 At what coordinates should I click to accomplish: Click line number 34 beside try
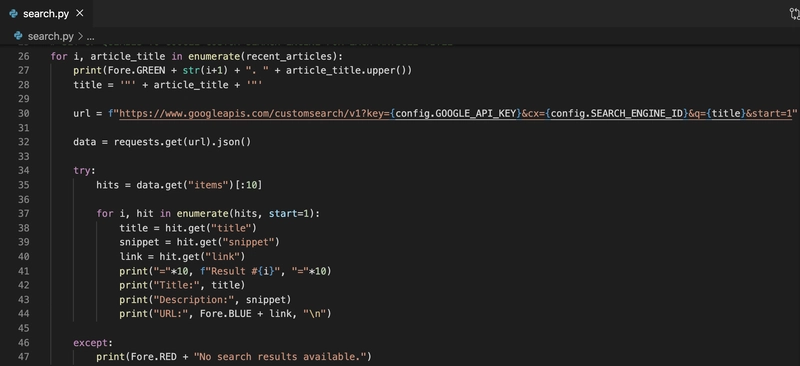click(23, 170)
